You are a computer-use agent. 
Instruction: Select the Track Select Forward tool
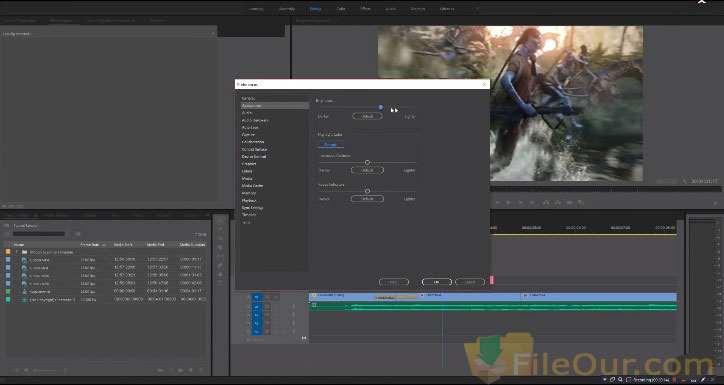(x=220, y=229)
